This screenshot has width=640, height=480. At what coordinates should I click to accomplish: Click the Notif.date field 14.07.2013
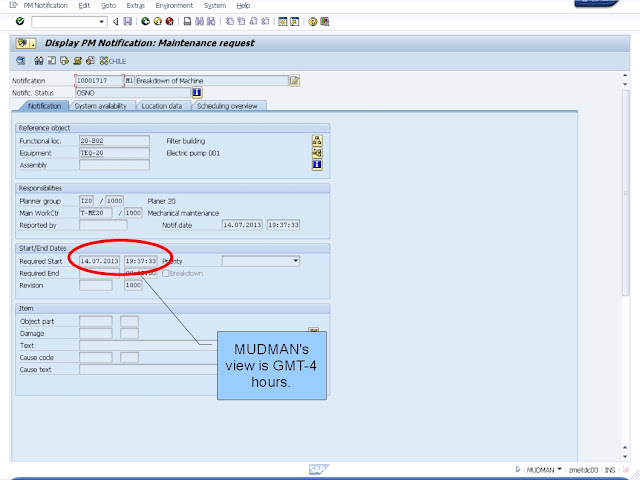pyautogui.click(x=242, y=225)
